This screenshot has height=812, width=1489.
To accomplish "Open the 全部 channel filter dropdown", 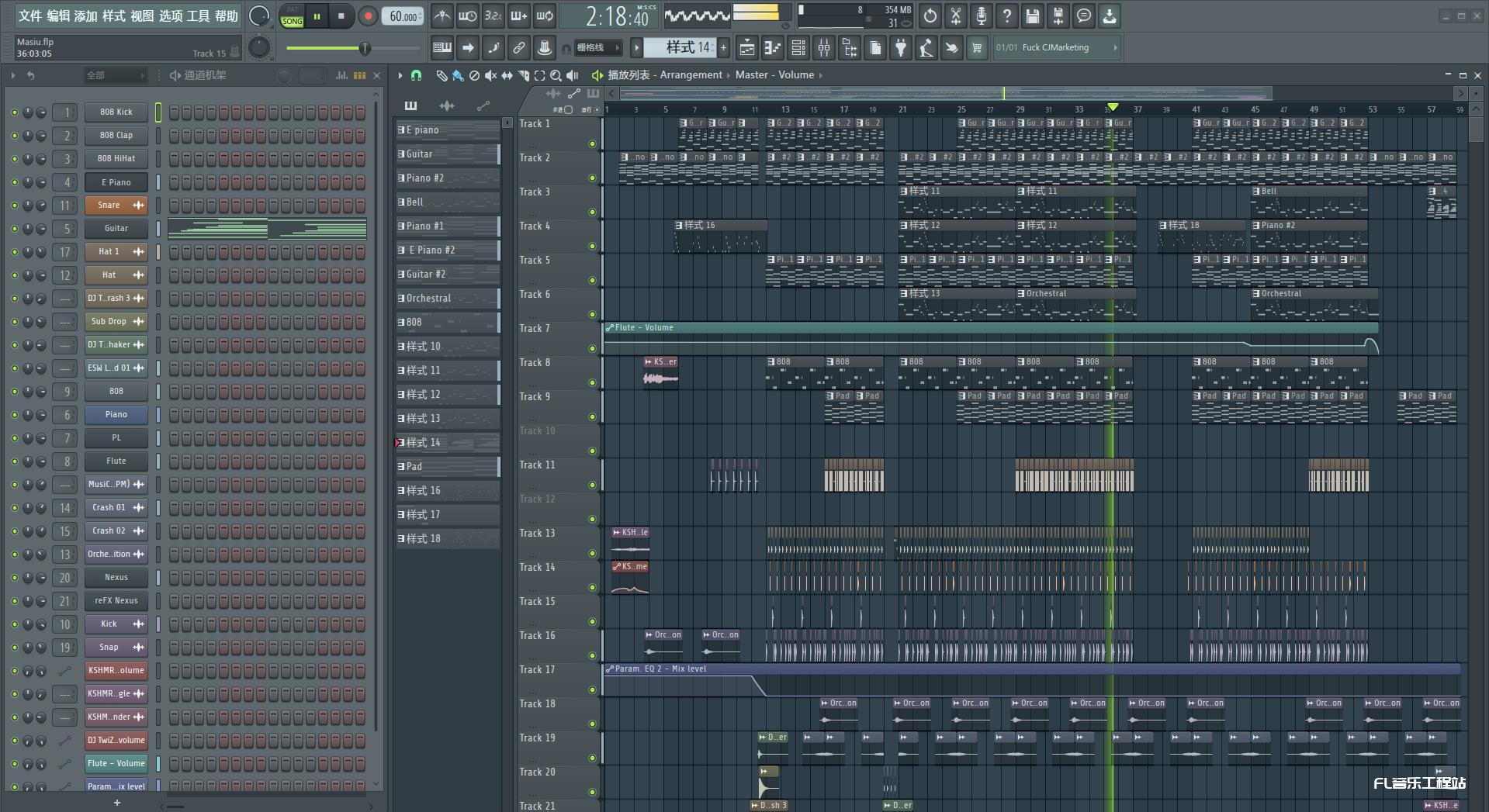I will click(116, 75).
